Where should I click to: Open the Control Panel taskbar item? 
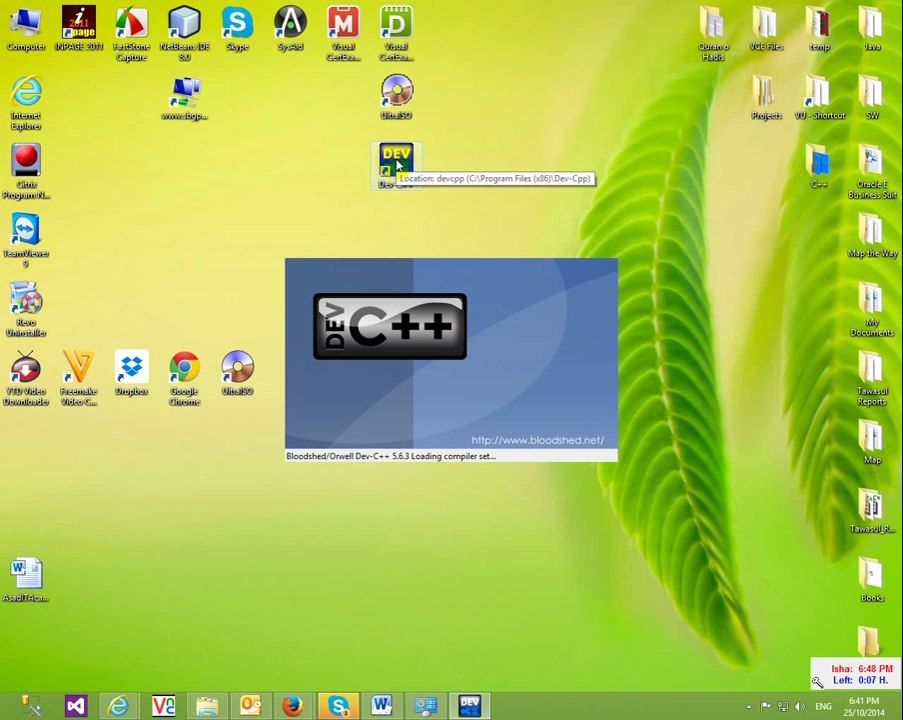pos(426,706)
